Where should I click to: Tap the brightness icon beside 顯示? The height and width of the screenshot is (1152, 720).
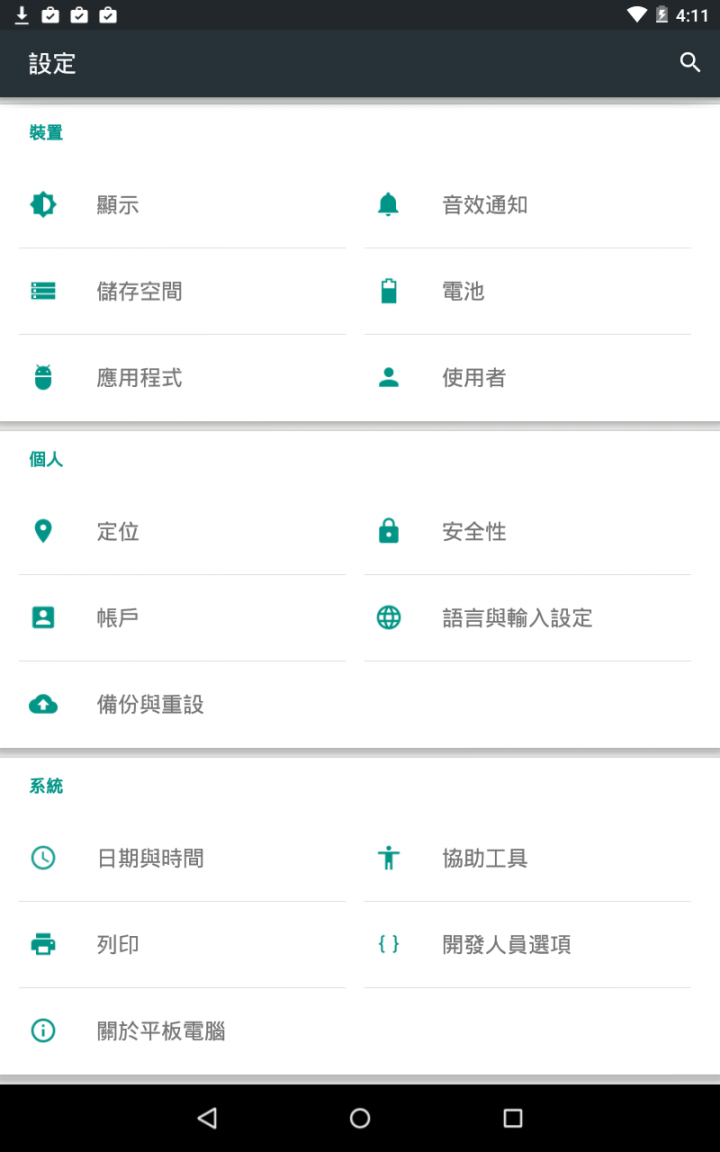(43, 204)
